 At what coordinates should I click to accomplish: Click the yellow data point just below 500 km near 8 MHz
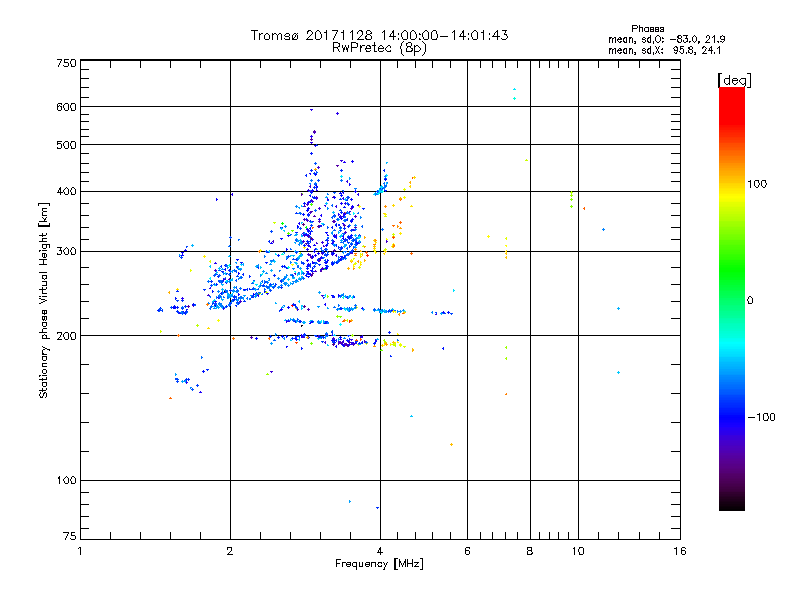point(527,160)
